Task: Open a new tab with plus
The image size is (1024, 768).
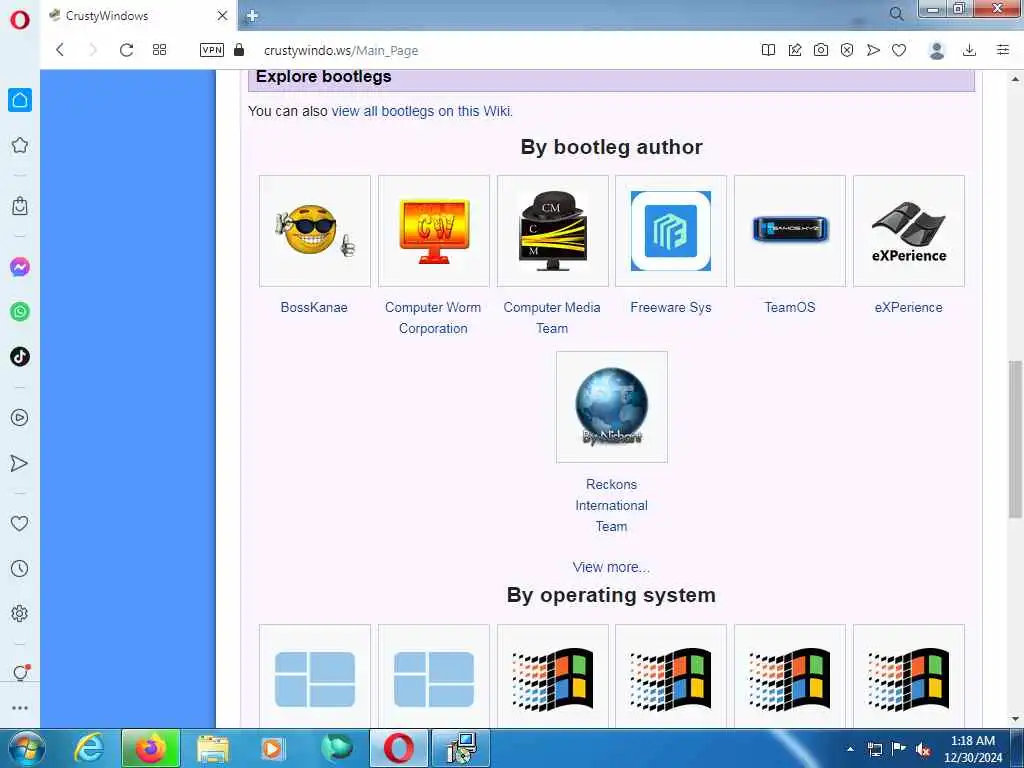Action: click(253, 16)
